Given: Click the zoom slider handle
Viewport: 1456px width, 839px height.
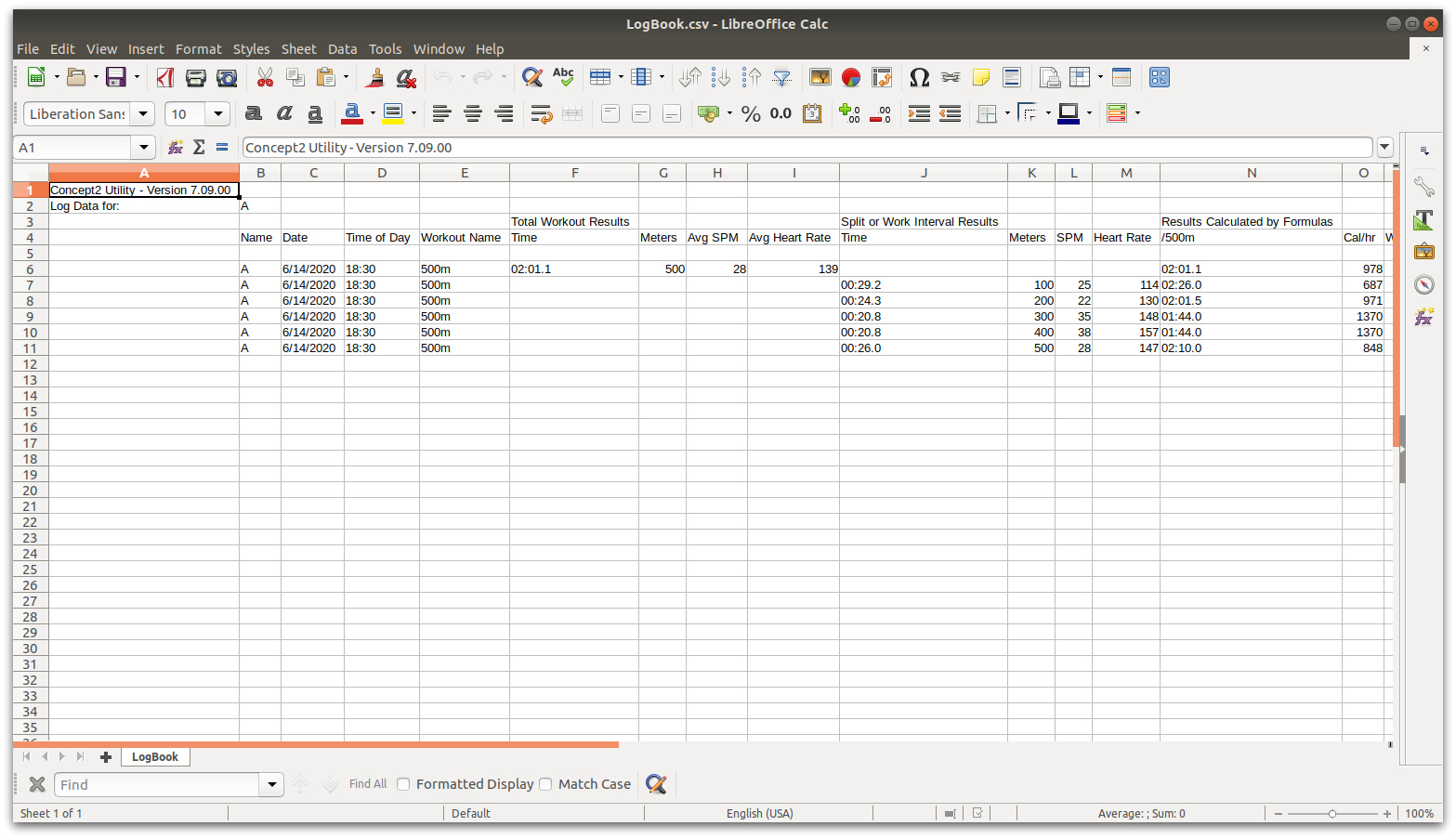Looking at the screenshot, I should click(x=1332, y=813).
